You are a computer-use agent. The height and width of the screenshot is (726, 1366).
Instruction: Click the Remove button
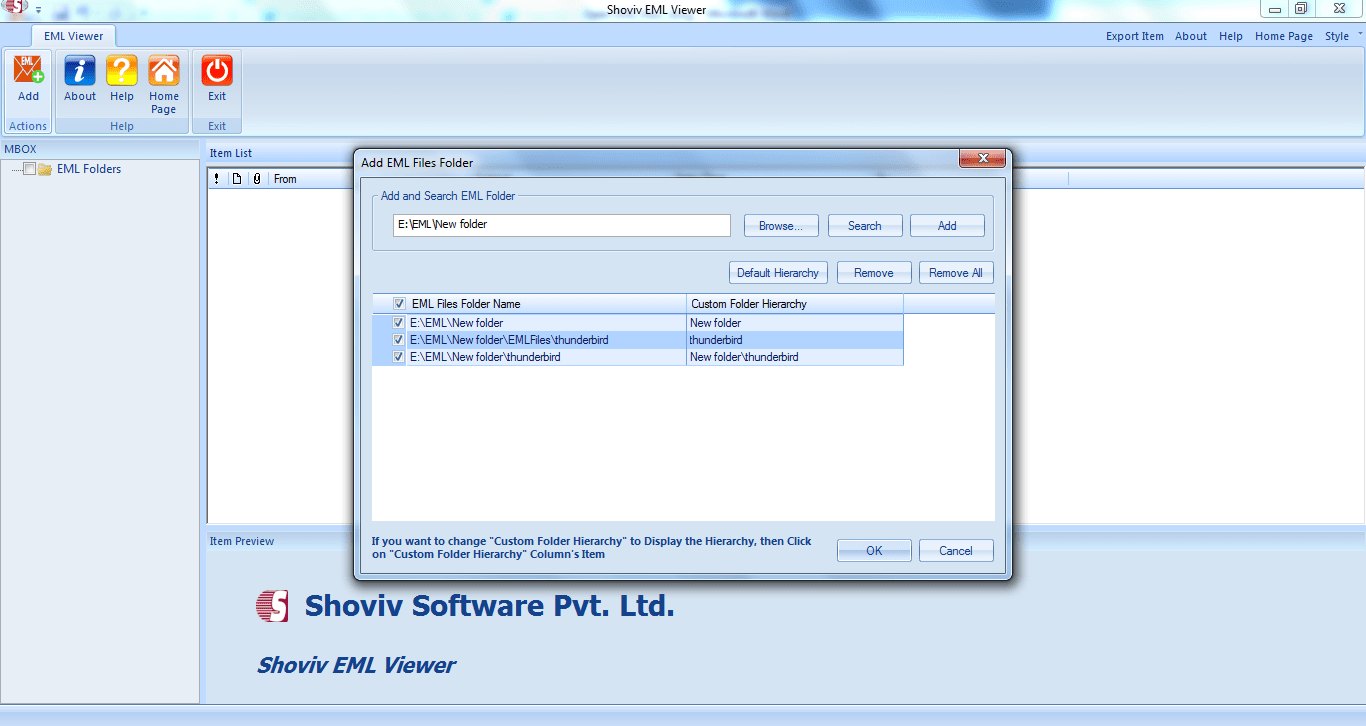click(x=874, y=273)
